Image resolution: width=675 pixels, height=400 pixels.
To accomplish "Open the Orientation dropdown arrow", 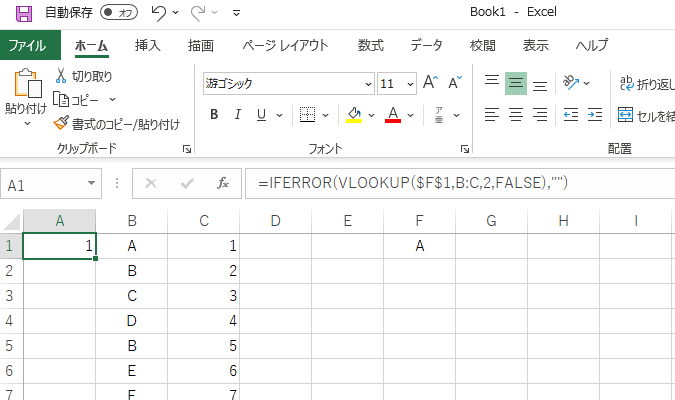I will click(x=586, y=83).
